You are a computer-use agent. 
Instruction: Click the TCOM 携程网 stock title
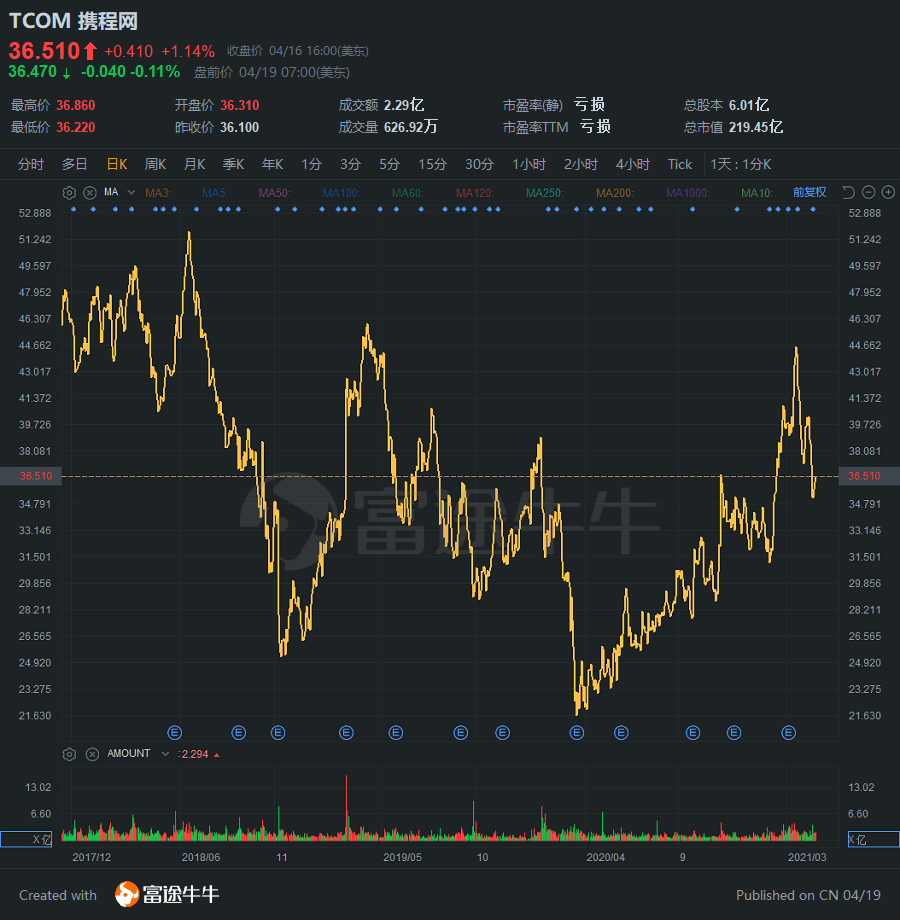tap(73, 21)
